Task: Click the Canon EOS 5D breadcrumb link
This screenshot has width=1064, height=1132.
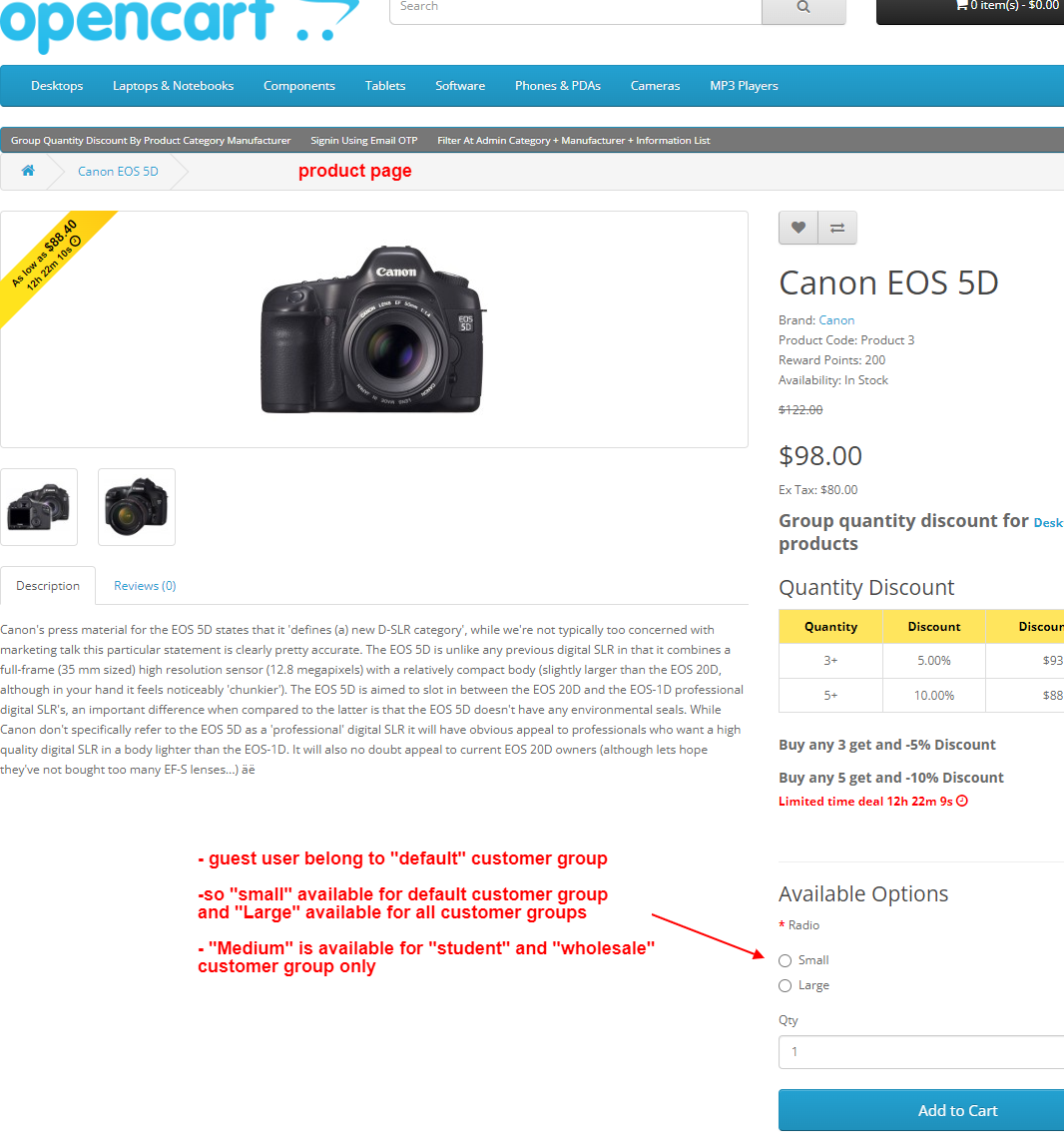Action: coord(118,171)
